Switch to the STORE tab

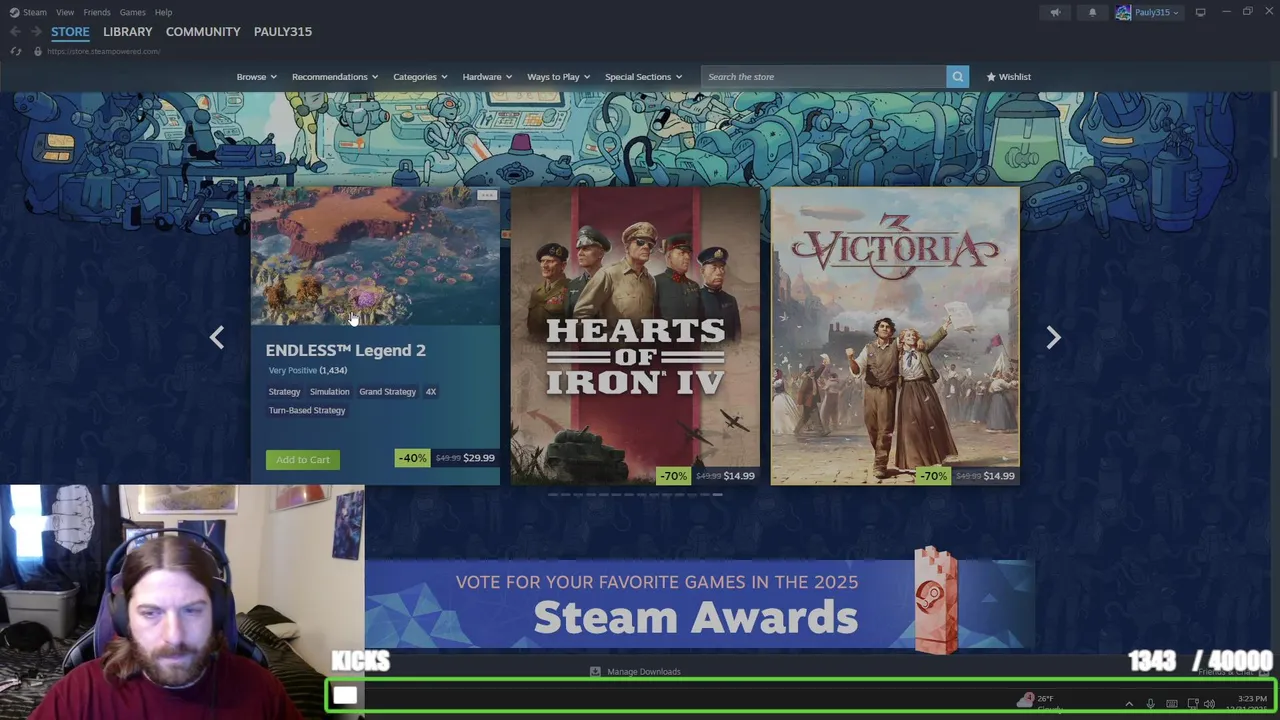pos(70,32)
